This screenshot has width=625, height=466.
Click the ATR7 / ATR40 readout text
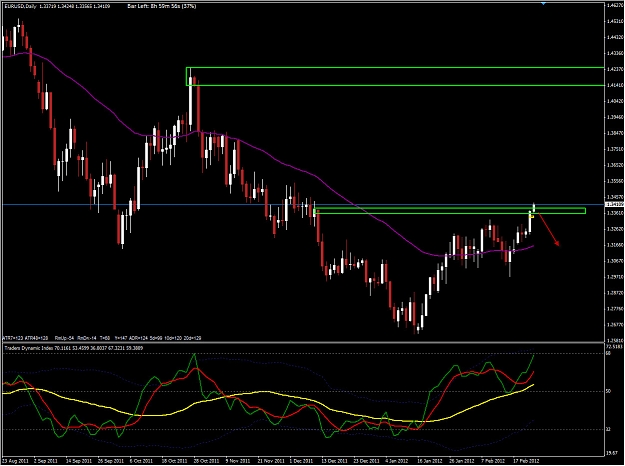click(x=26, y=338)
